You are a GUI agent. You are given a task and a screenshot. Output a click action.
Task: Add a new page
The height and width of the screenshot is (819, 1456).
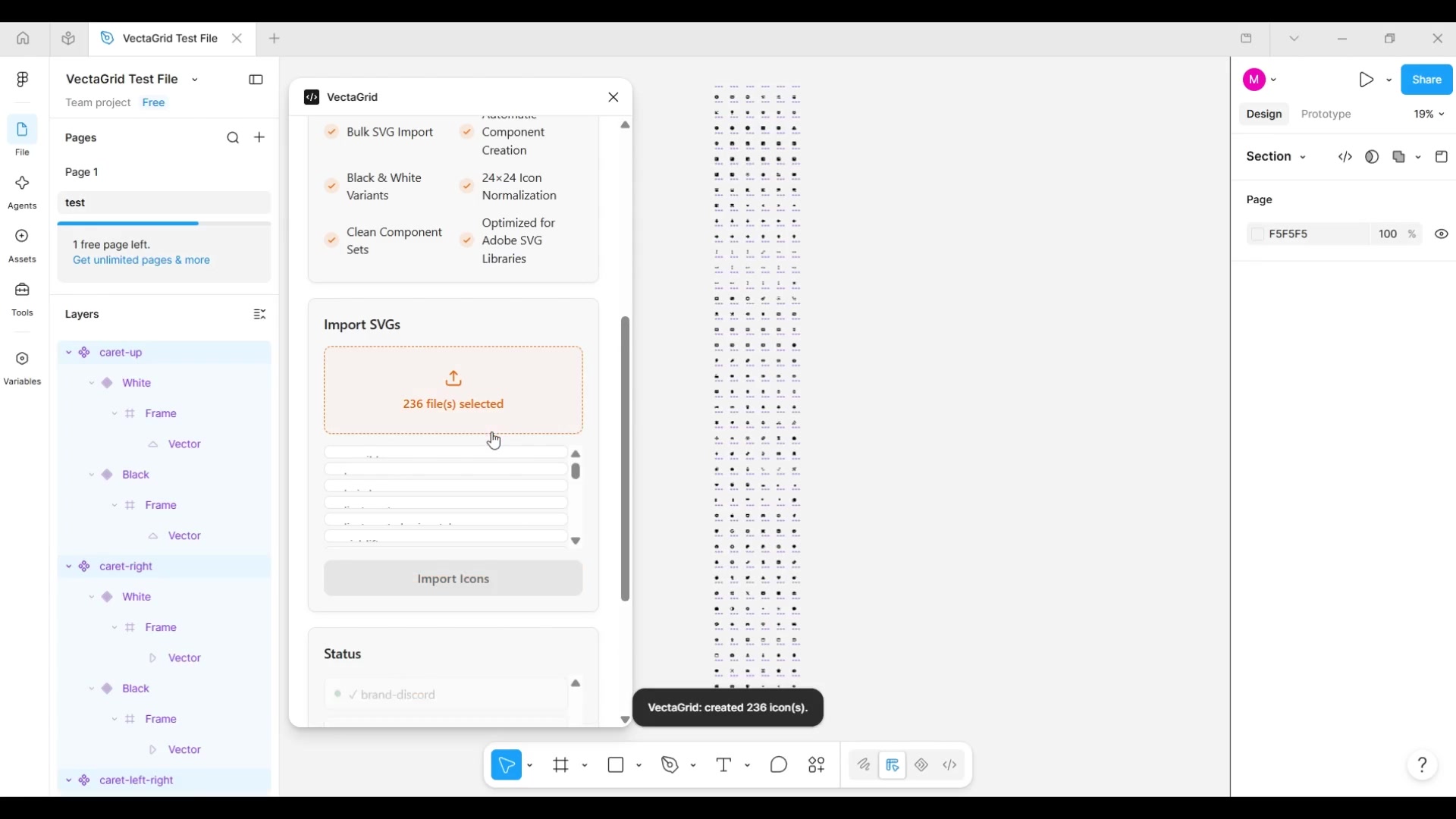[259, 137]
